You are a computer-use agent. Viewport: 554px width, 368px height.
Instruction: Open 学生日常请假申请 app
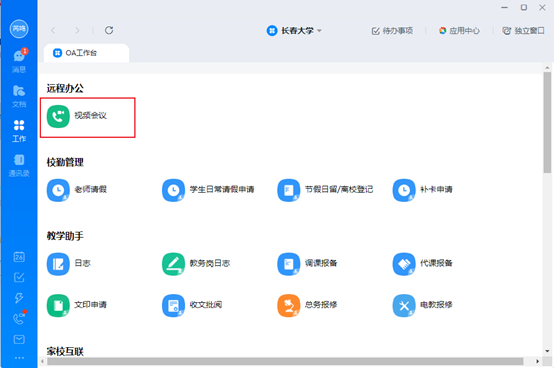tap(208, 190)
